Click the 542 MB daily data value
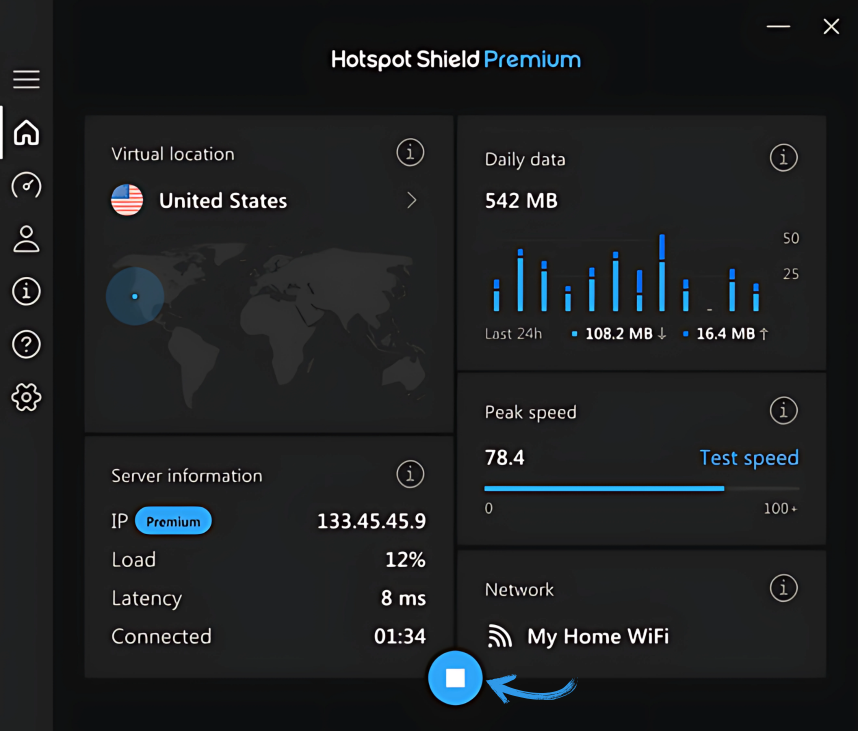 click(x=521, y=201)
